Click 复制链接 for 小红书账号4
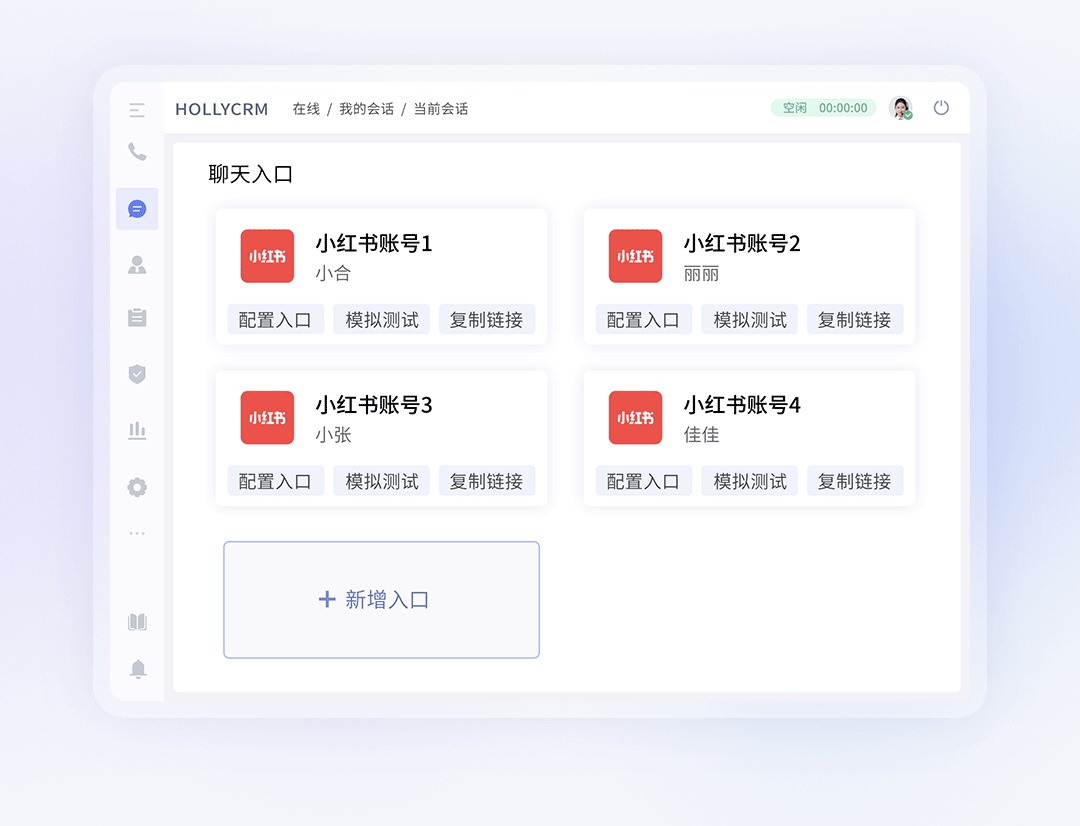1080x826 pixels. pos(855,481)
